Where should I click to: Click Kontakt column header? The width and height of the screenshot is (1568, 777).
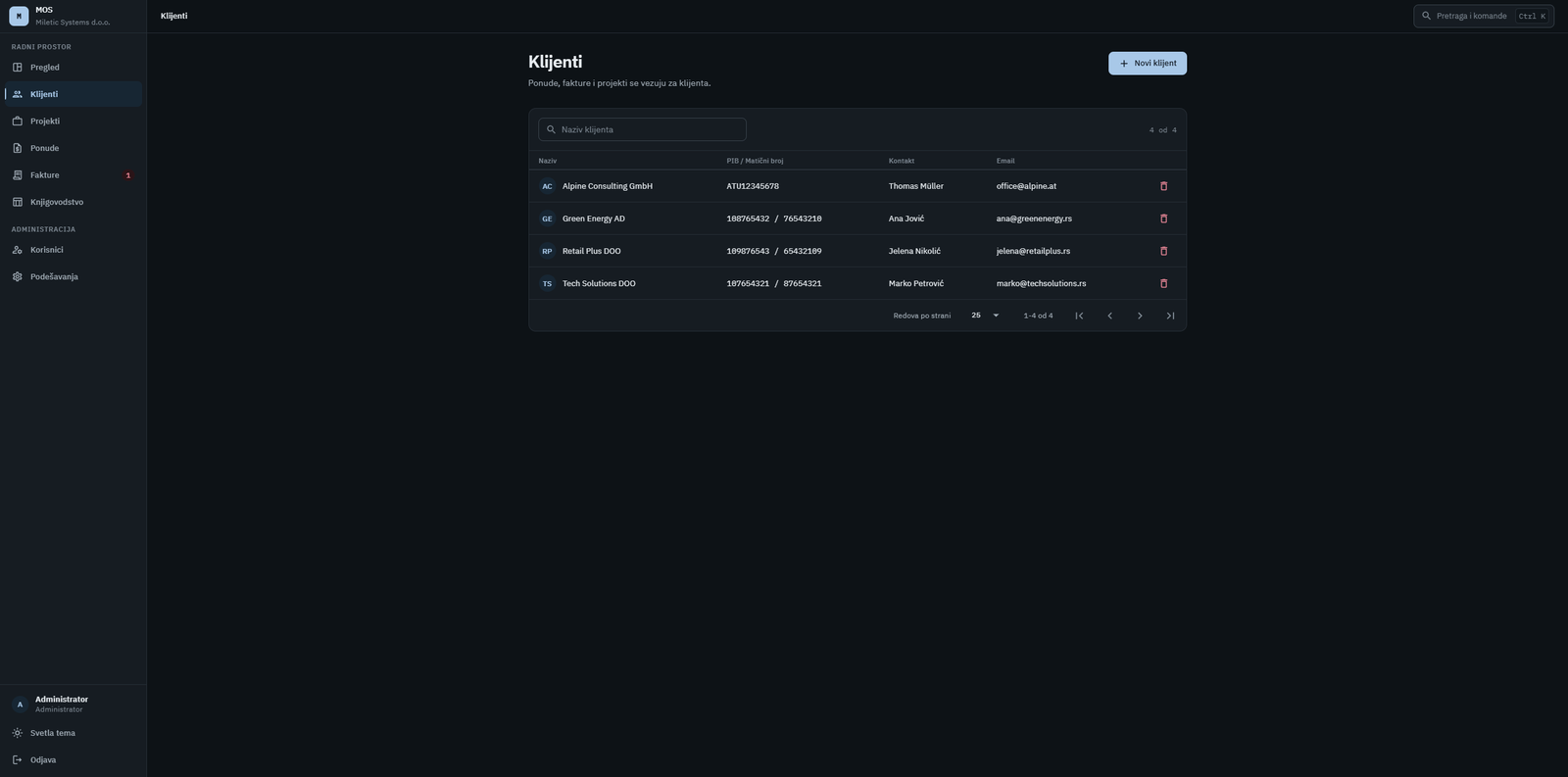(x=902, y=161)
